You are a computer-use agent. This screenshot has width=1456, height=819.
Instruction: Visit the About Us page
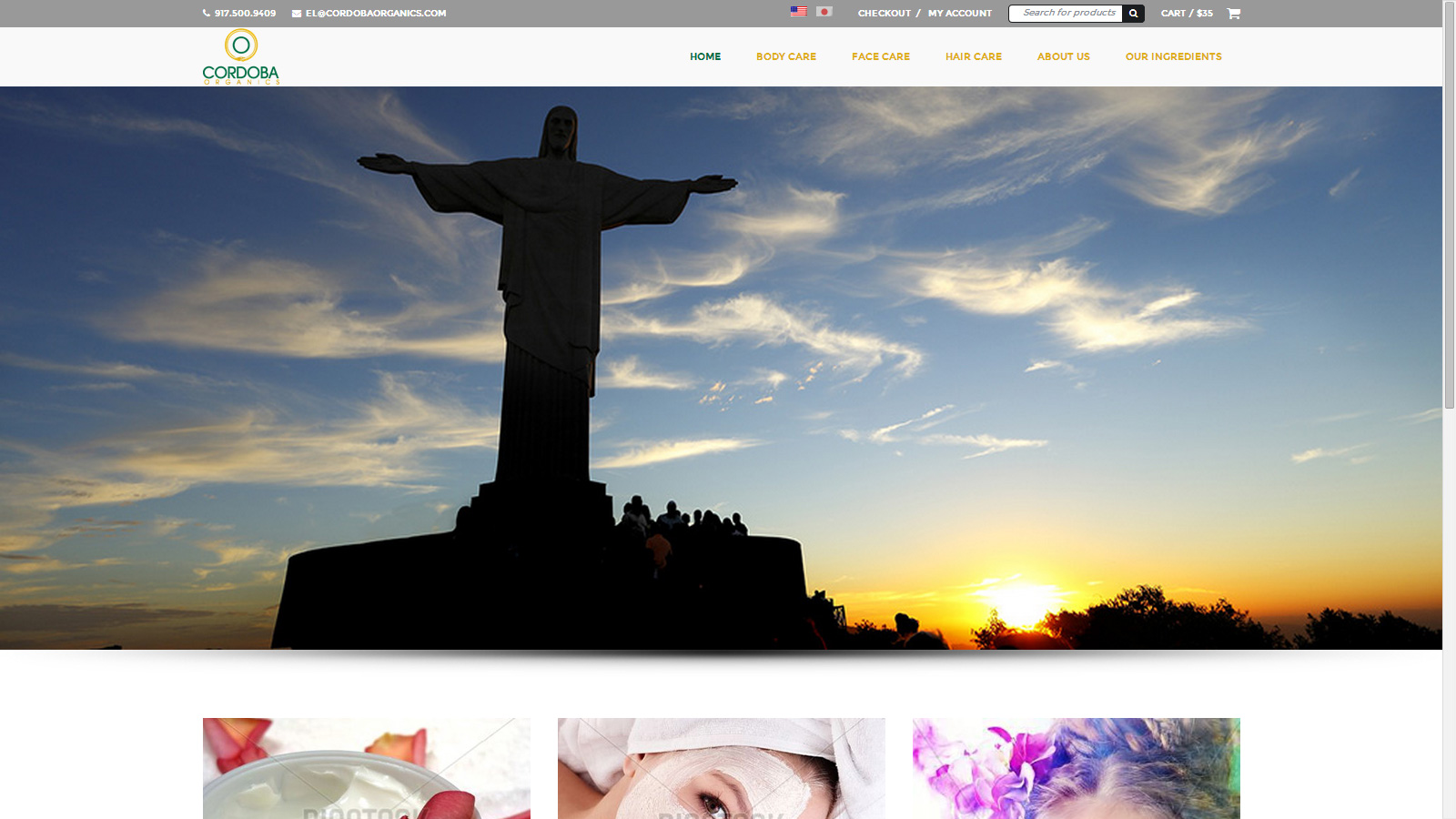1064,56
